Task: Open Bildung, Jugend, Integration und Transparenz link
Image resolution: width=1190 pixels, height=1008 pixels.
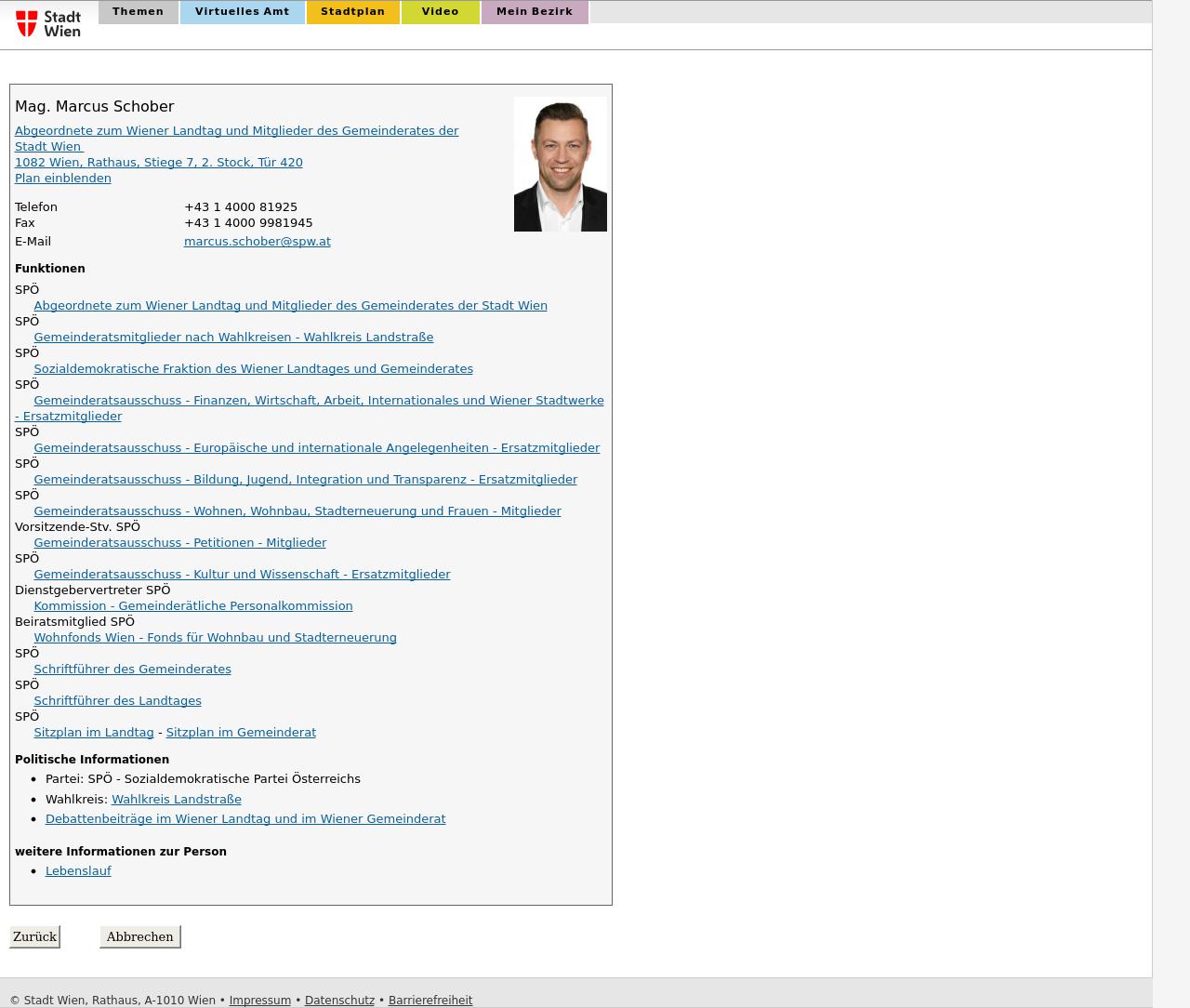Action: click(x=305, y=479)
